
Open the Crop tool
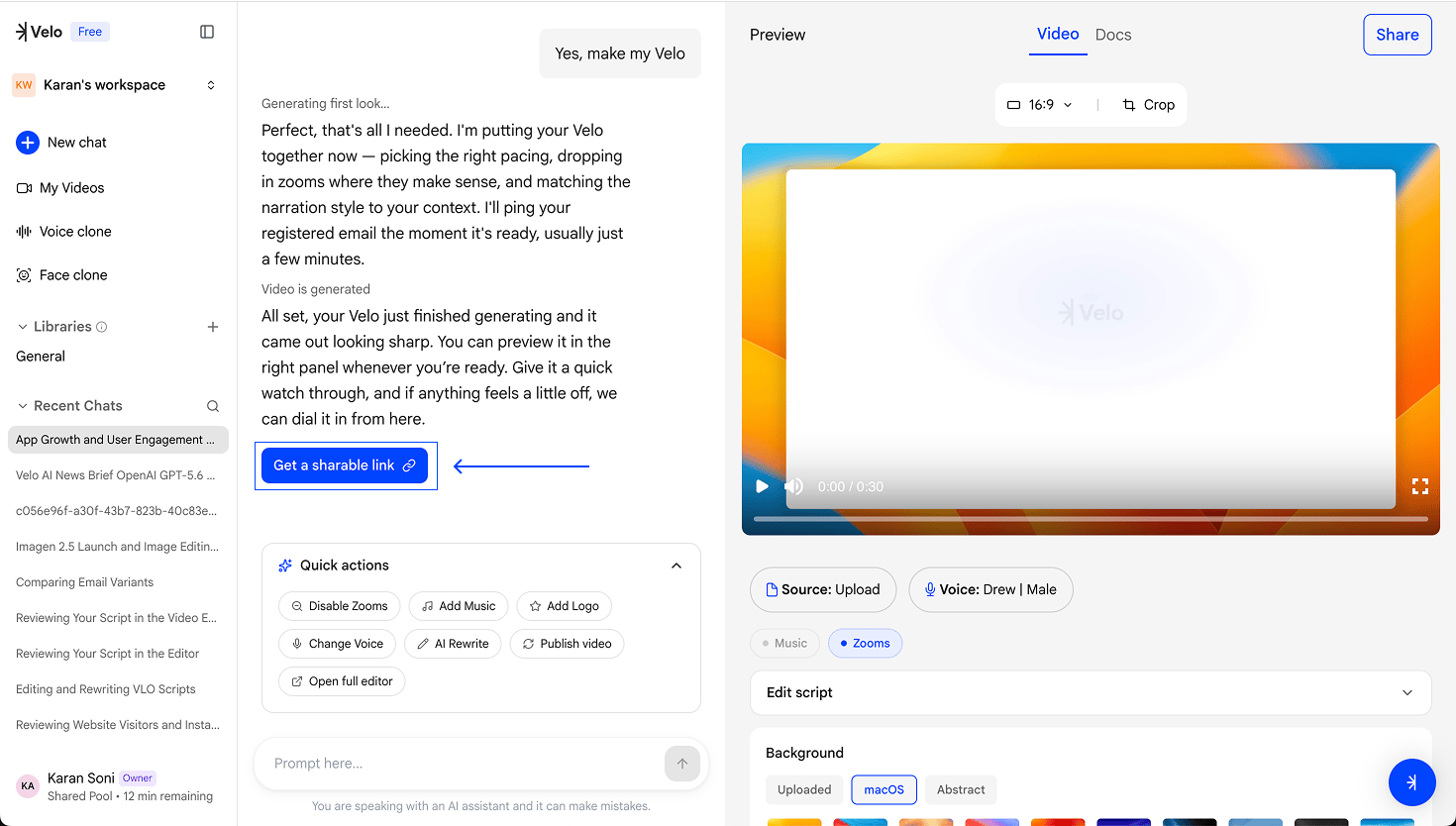click(x=1149, y=105)
